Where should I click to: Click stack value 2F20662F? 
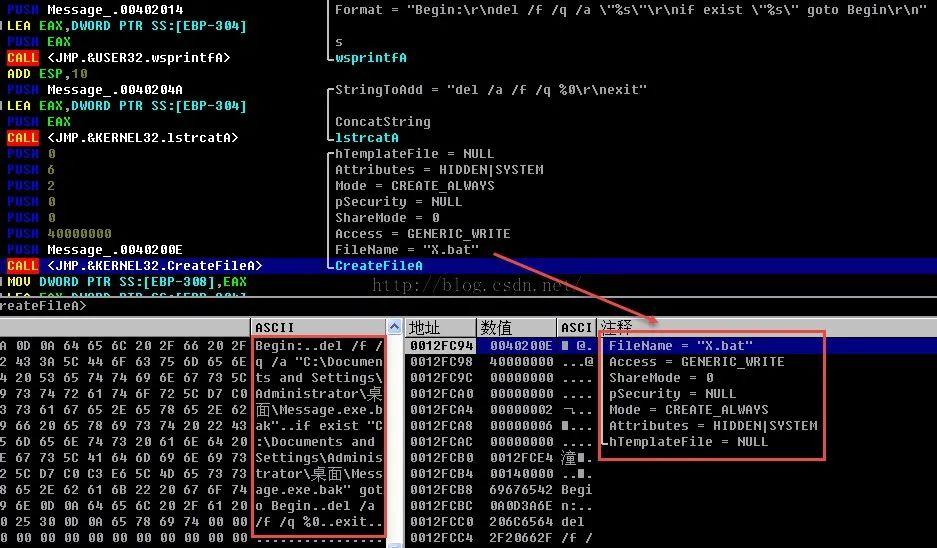[x=521, y=538]
